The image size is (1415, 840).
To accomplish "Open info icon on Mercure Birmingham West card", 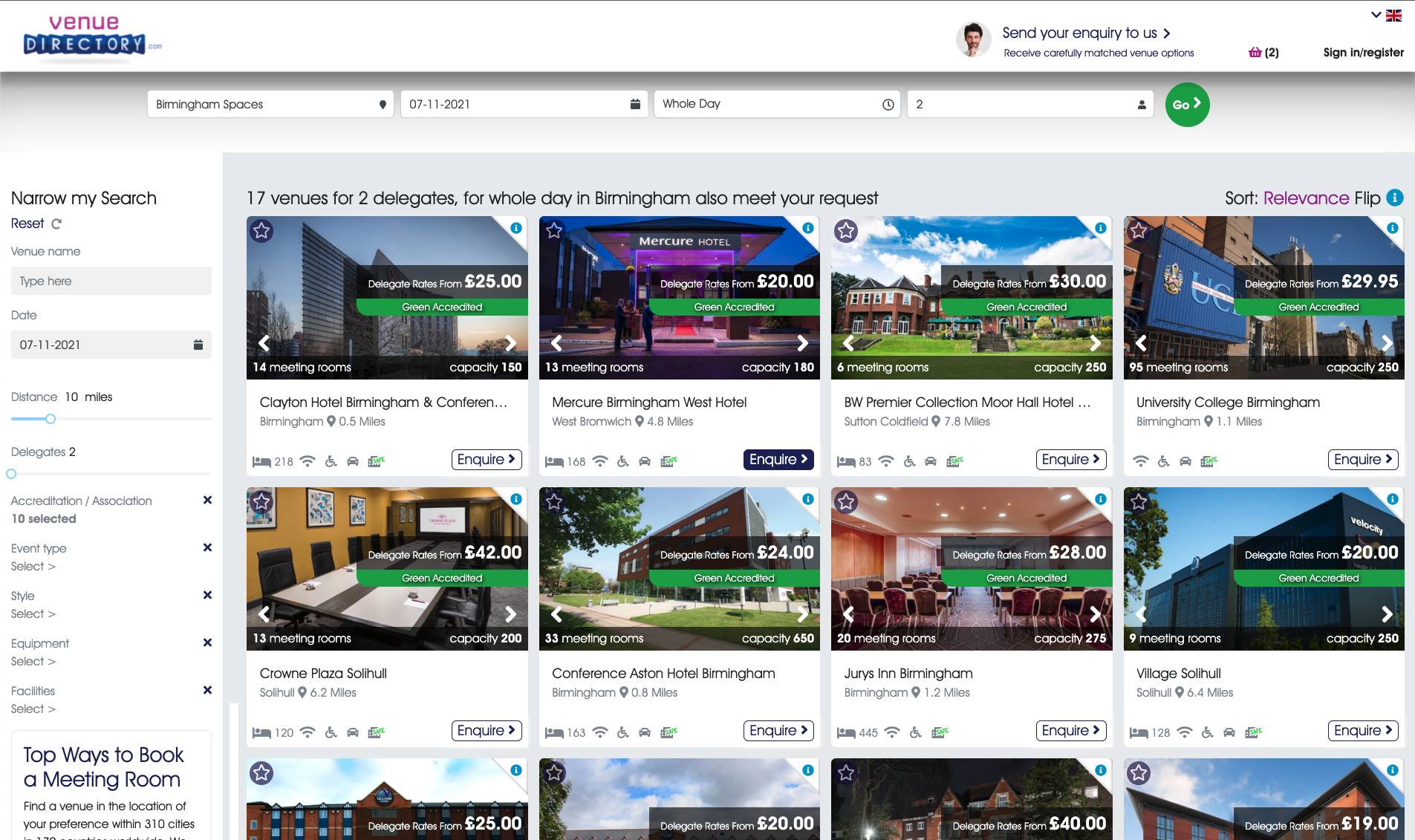I will point(808,228).
